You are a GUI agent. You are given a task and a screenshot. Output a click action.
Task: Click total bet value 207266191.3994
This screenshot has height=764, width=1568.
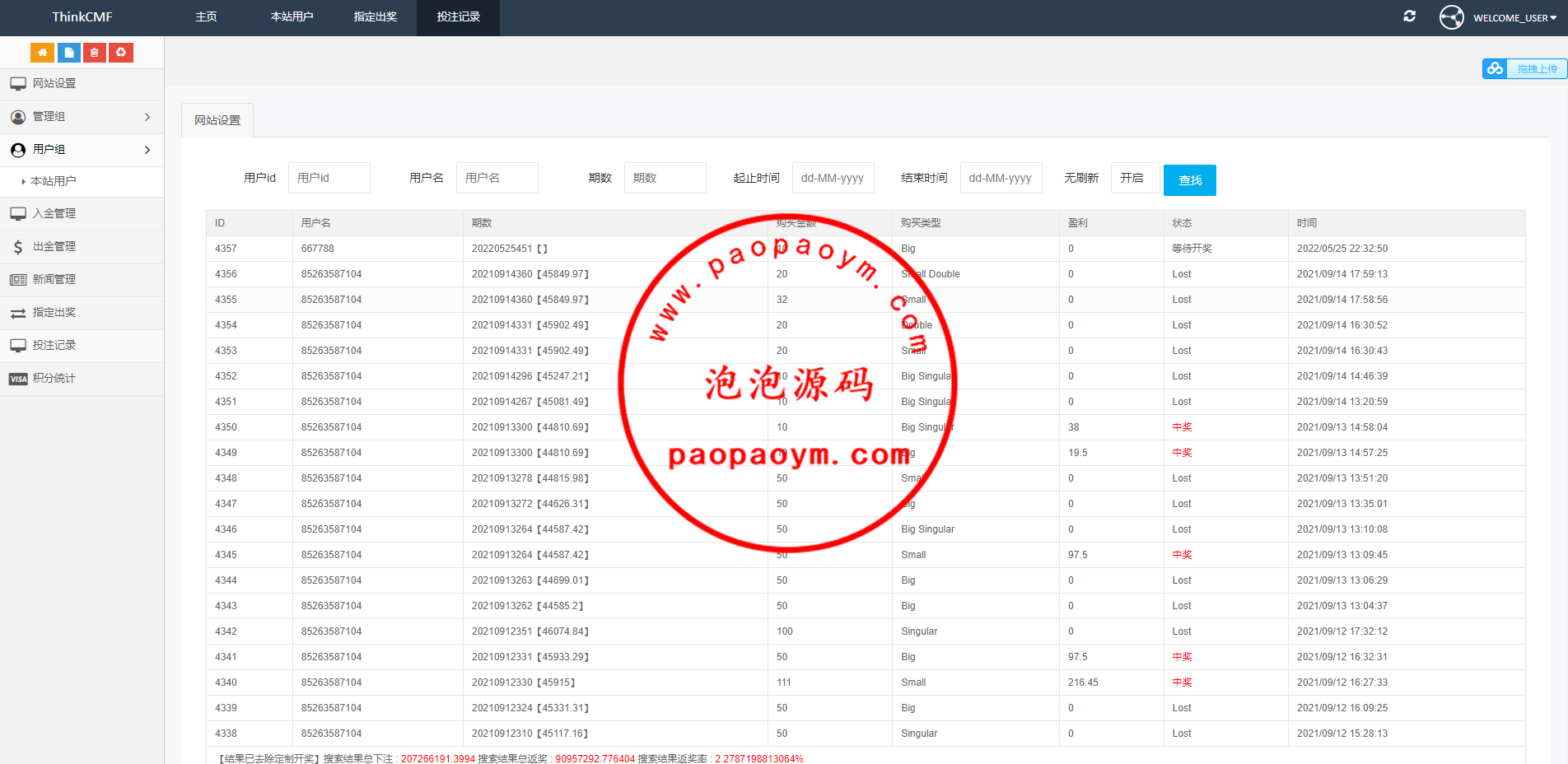click(438, 759)
